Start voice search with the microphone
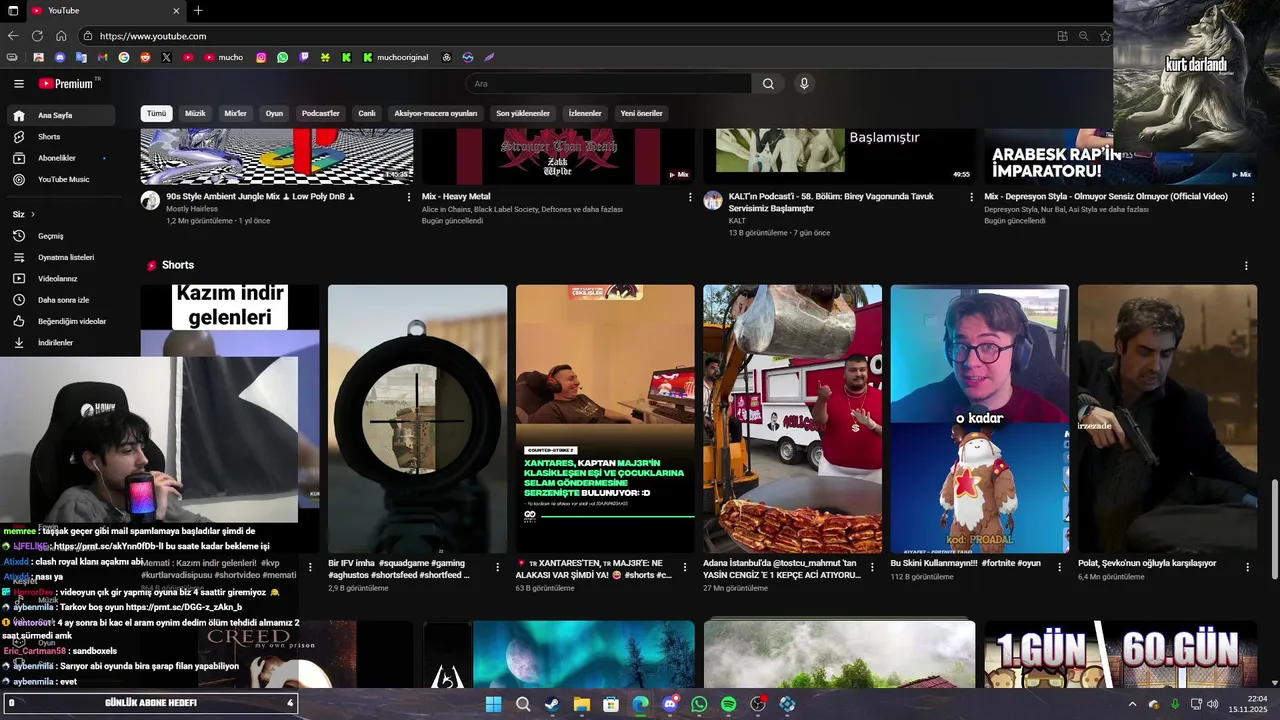 (804, 84)
